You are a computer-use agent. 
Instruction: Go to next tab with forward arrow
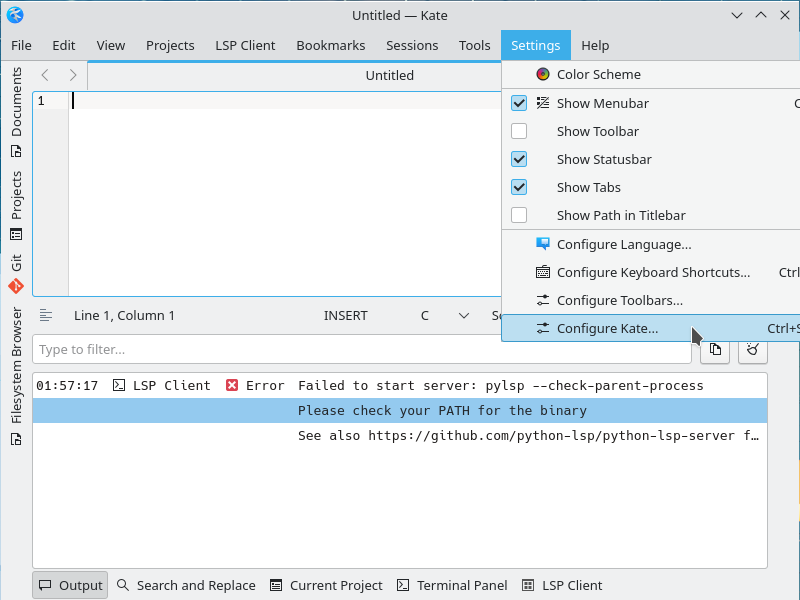click(73, 76)
